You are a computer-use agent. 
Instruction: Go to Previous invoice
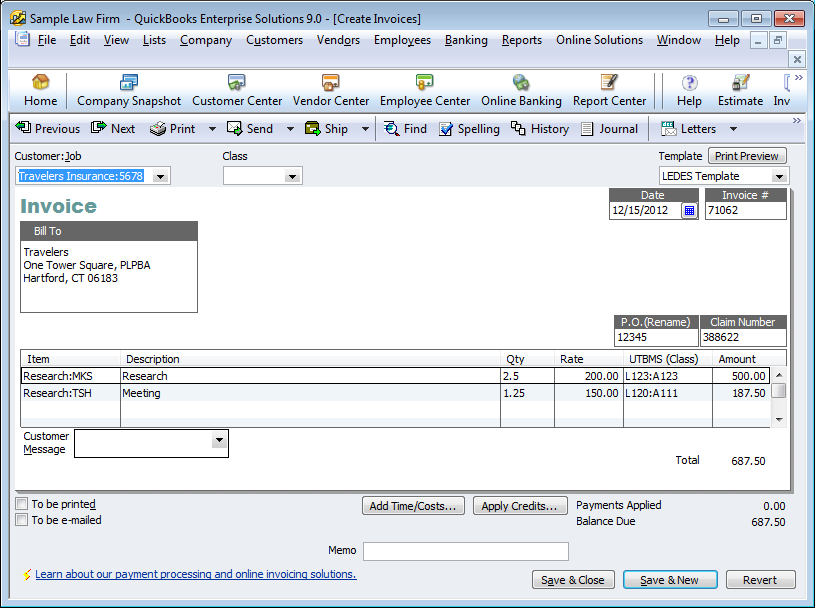(47, 128)
